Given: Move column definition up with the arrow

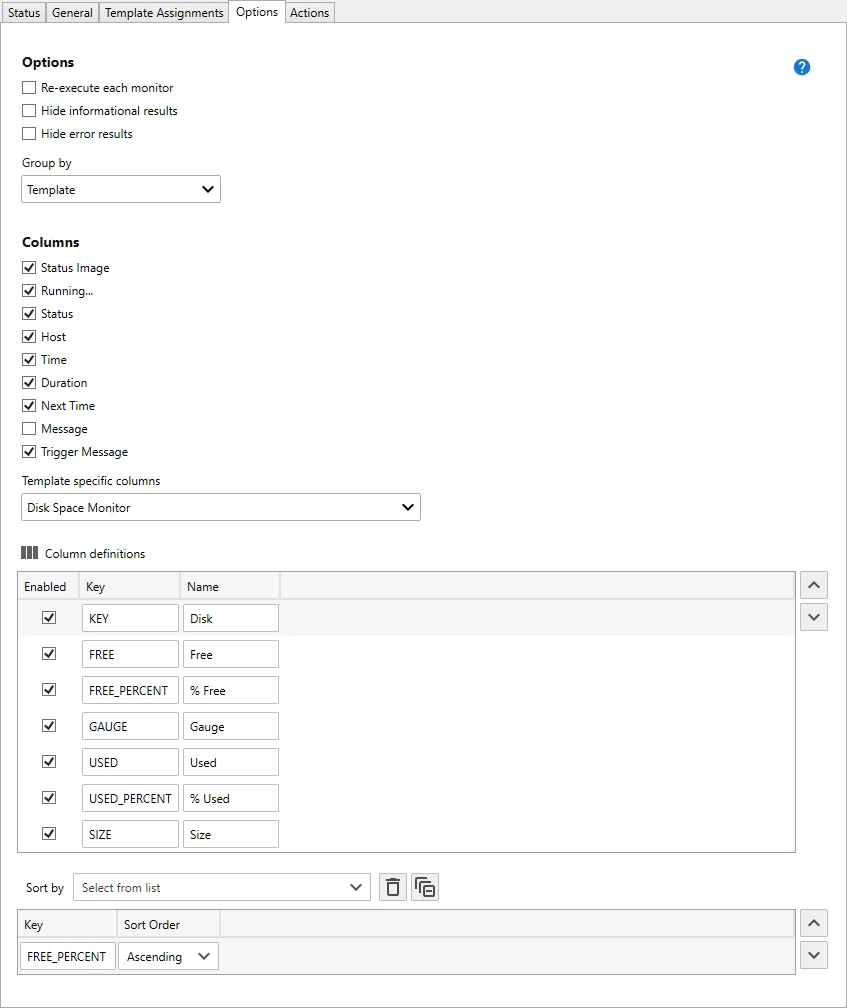Looking at the screenshot, I should (814, 585).
